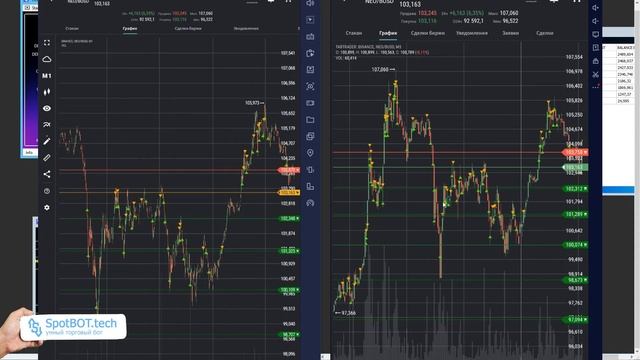Viewport: 640px width, 360px height.
Task: Click yellow 103,163 price label on left chart
Action: [289, 192]
